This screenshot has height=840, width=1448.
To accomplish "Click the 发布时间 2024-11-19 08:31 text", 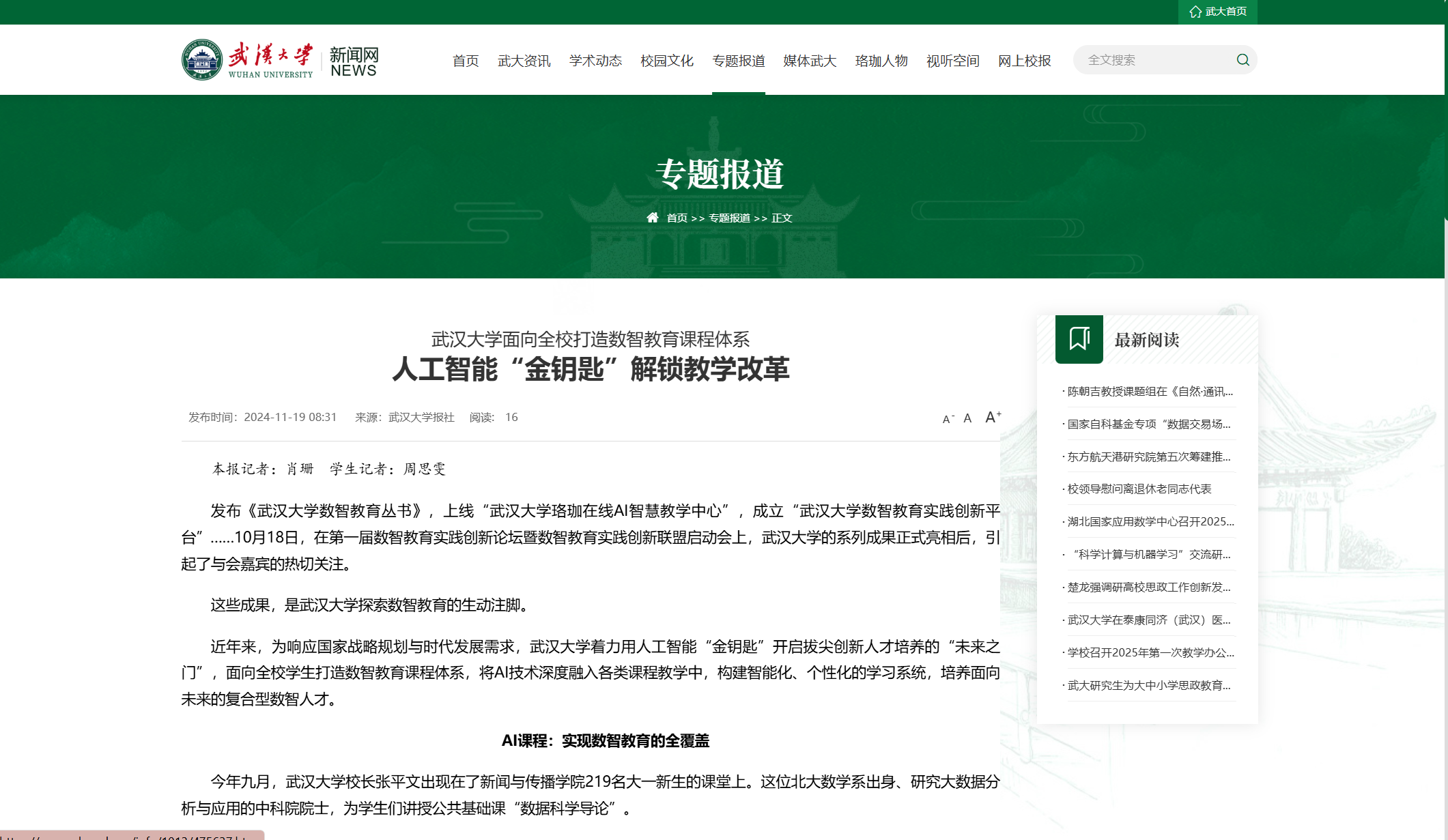I will pos(263,417).
